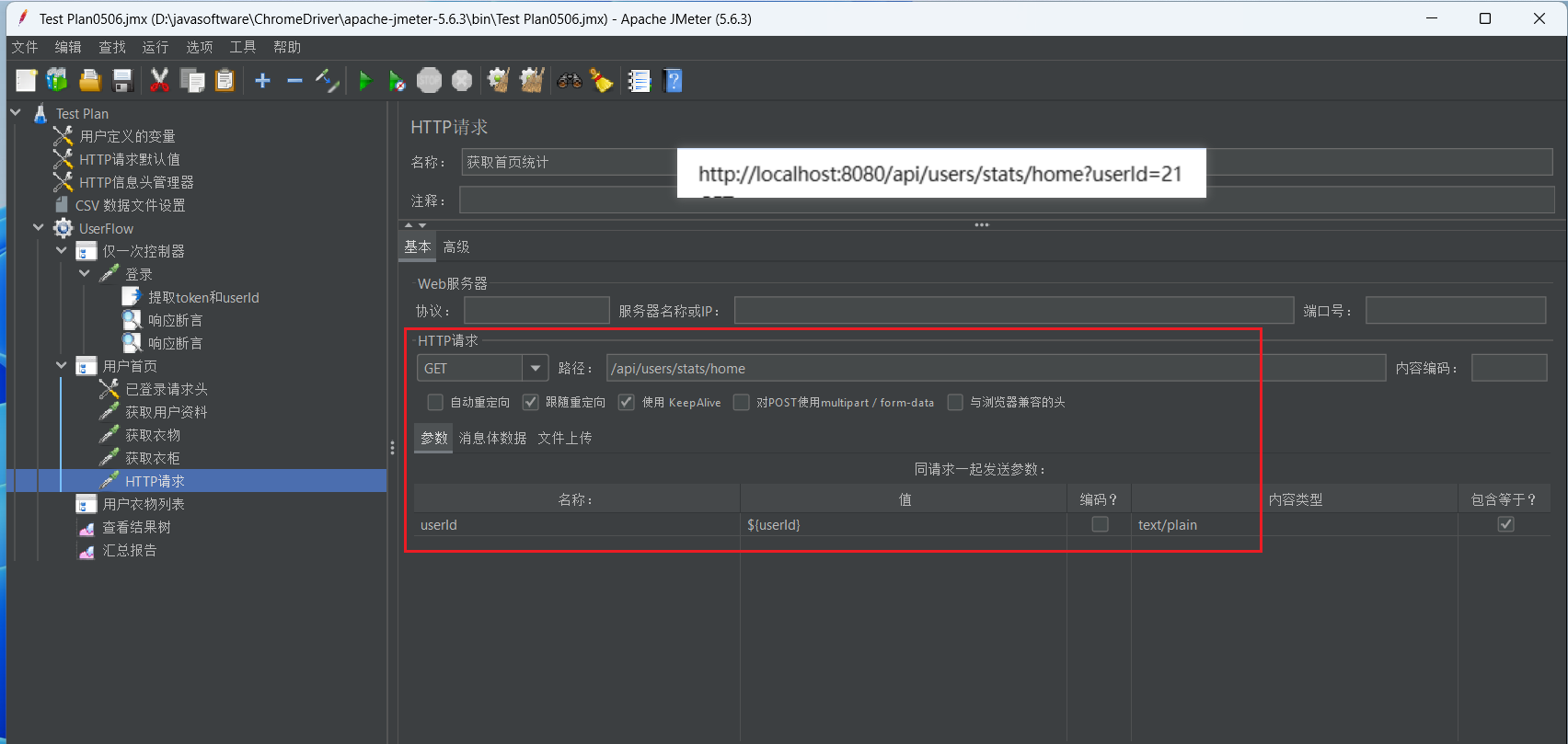Click the 协议 input field
The width and height of the screenshot is (1568, 744).
[536, 310]
